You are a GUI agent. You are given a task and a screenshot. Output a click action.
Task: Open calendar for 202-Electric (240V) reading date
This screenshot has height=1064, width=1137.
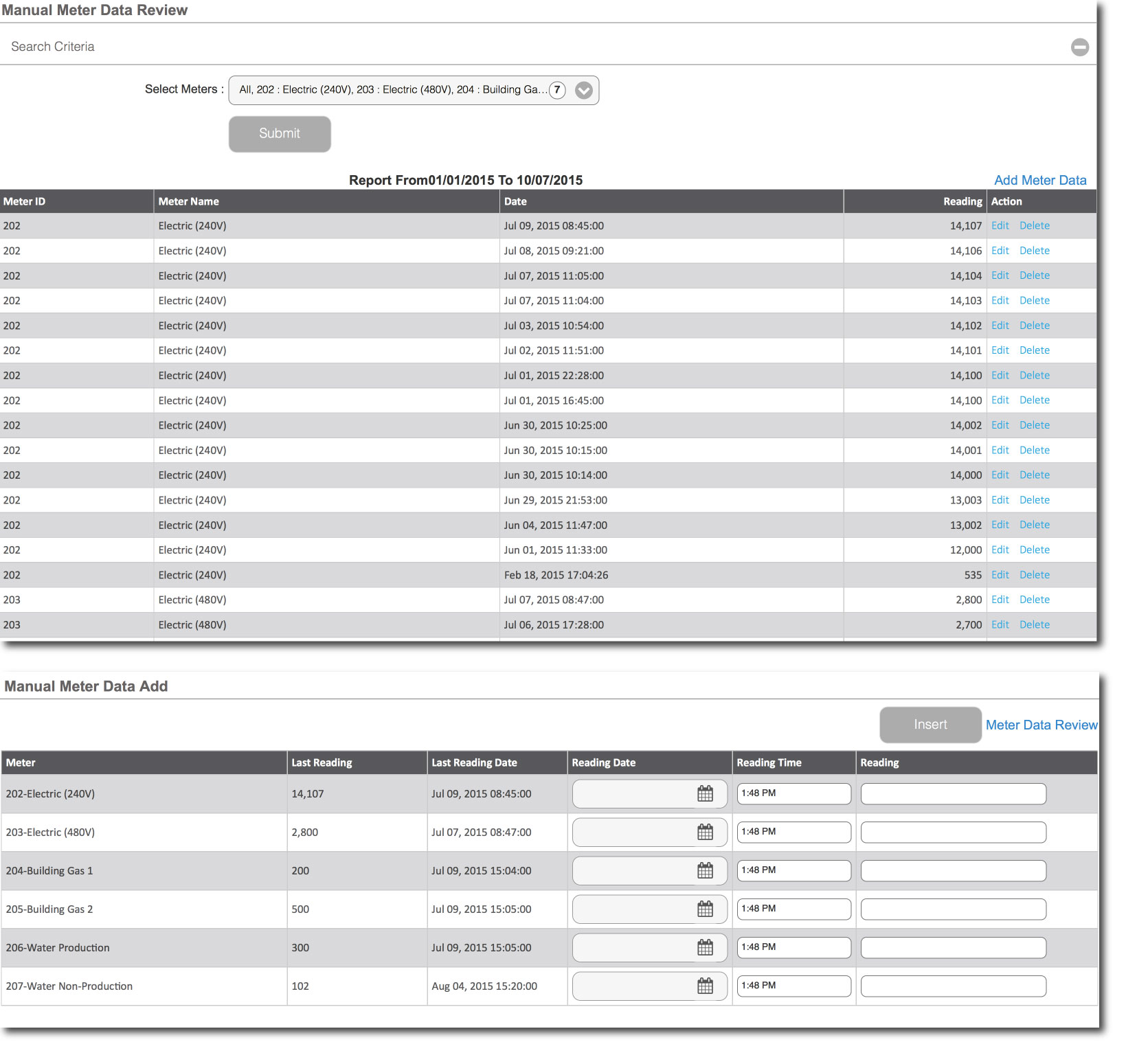click(705, 793)
